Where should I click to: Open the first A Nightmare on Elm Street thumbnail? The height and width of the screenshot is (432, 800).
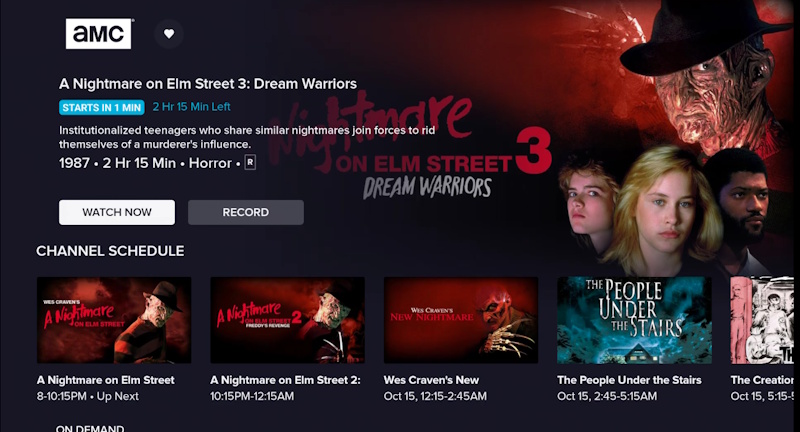point(114,320)
